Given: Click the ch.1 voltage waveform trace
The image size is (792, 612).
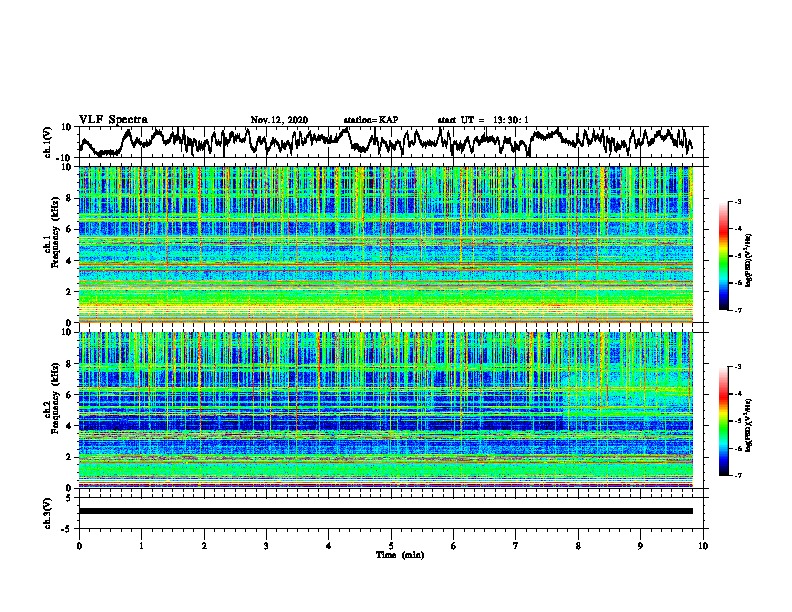Looking at the screenshot, I should [x=386, y=142].
